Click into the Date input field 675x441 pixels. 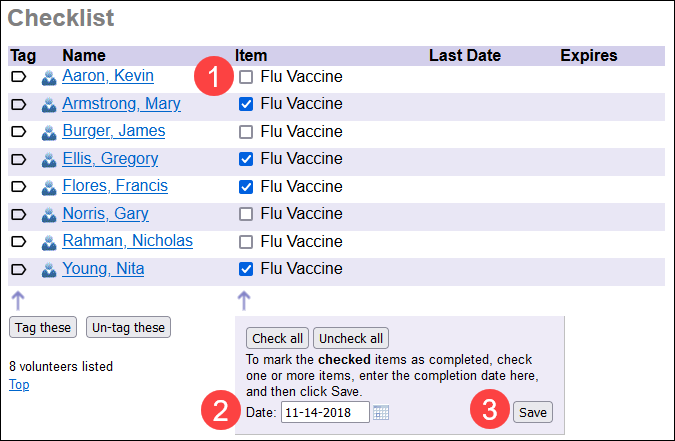coord(324,412)
